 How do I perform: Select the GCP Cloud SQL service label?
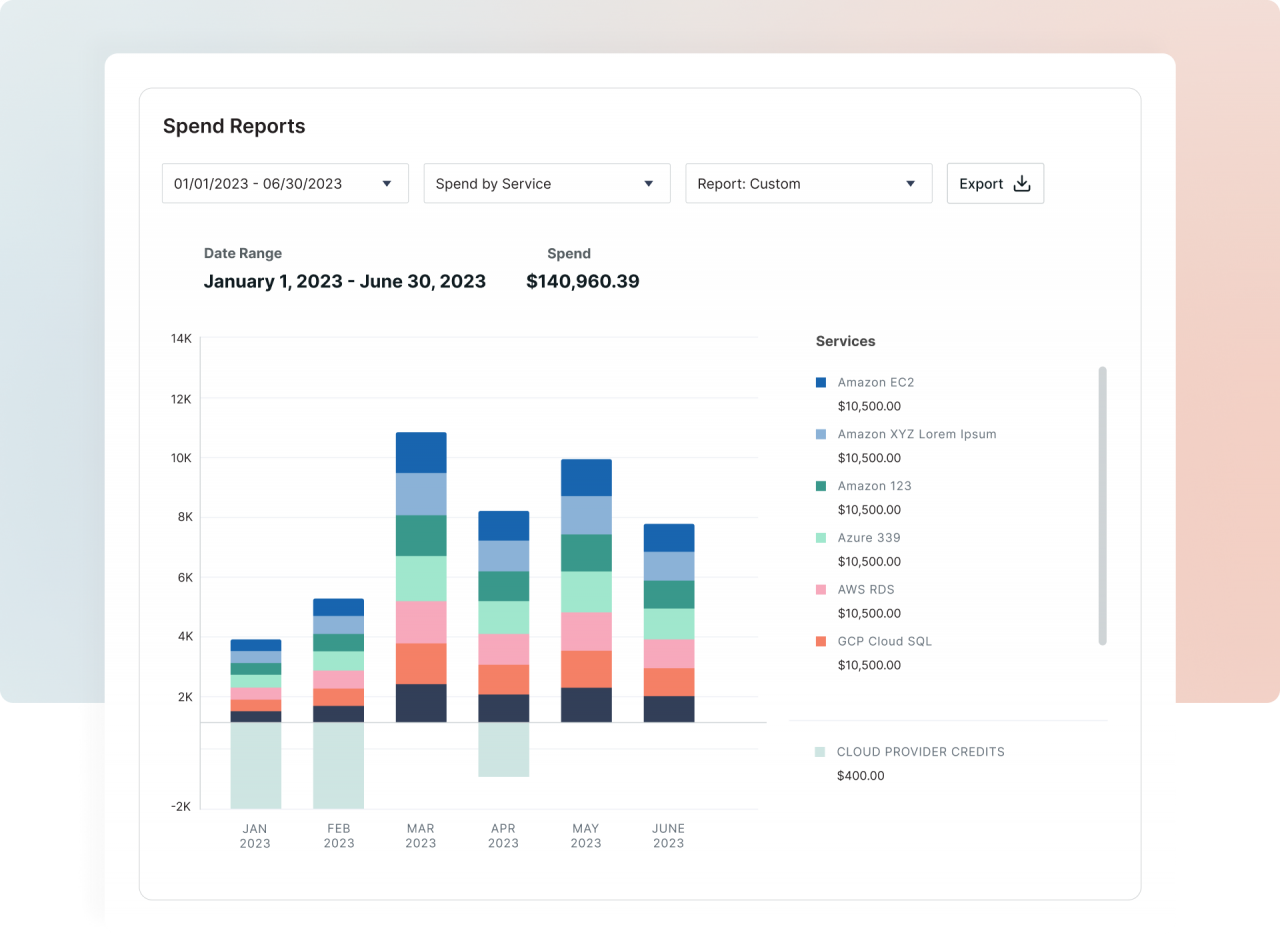pyautogui.click(x=884, y=641)
